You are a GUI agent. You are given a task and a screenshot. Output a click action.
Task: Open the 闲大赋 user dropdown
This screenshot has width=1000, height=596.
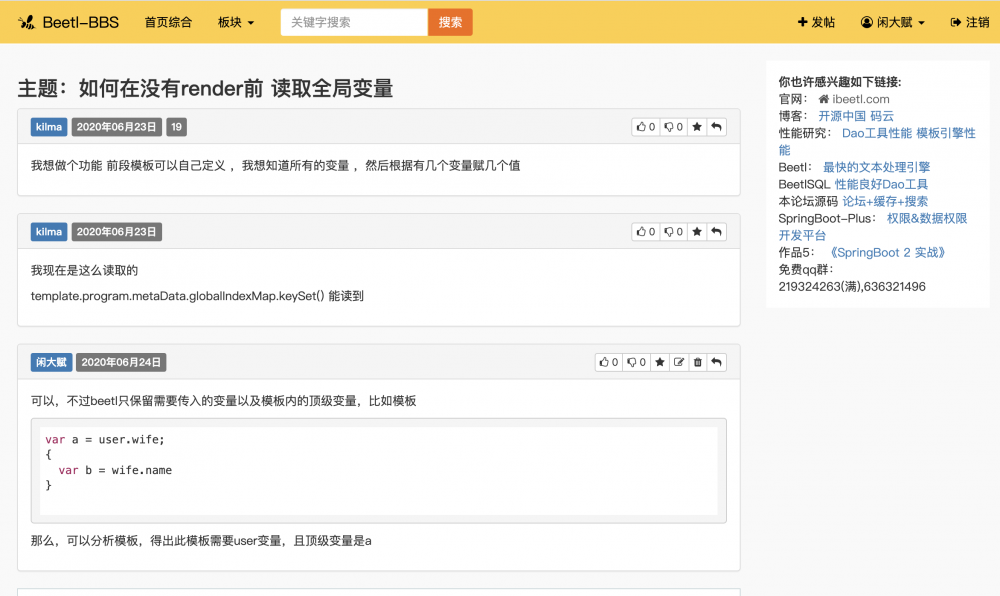click(x=892, y=22)
